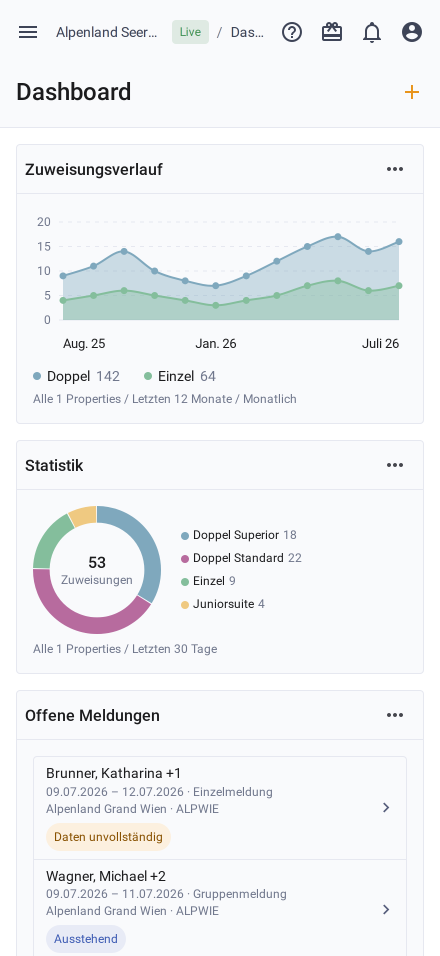Click the Statistik card title

click(x=54, y=465)
